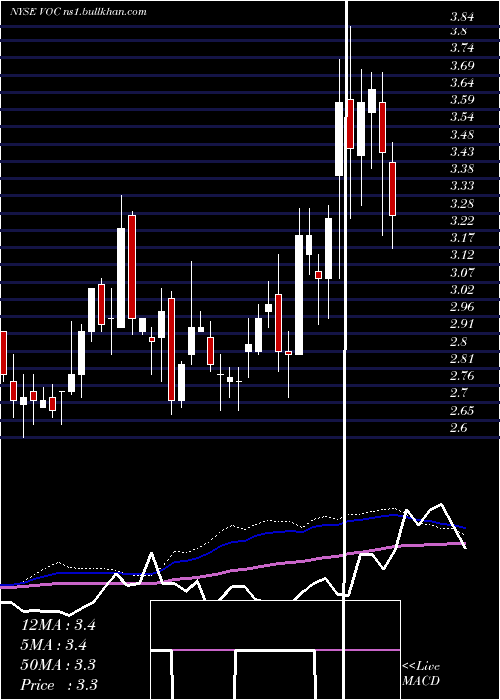The image size is (500, 700).
Task: Click the 3.22 price axis label
Action: 462,221
